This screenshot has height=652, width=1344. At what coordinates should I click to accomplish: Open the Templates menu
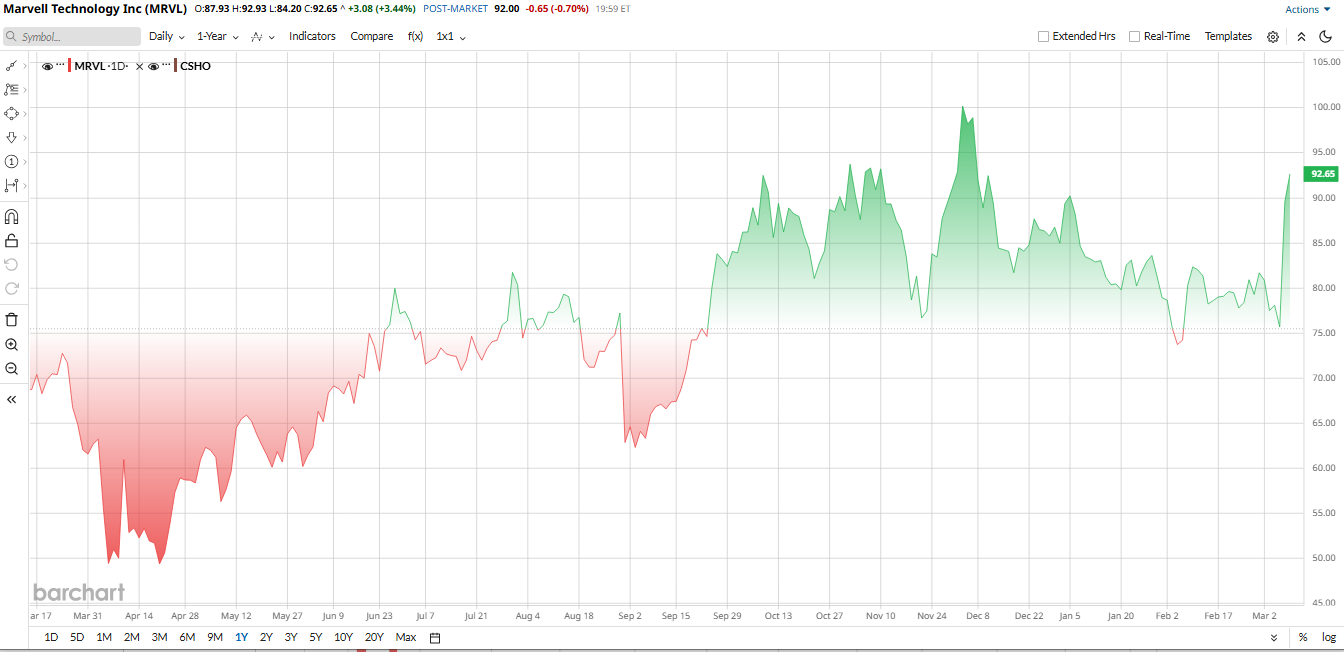pos(1228,36)
